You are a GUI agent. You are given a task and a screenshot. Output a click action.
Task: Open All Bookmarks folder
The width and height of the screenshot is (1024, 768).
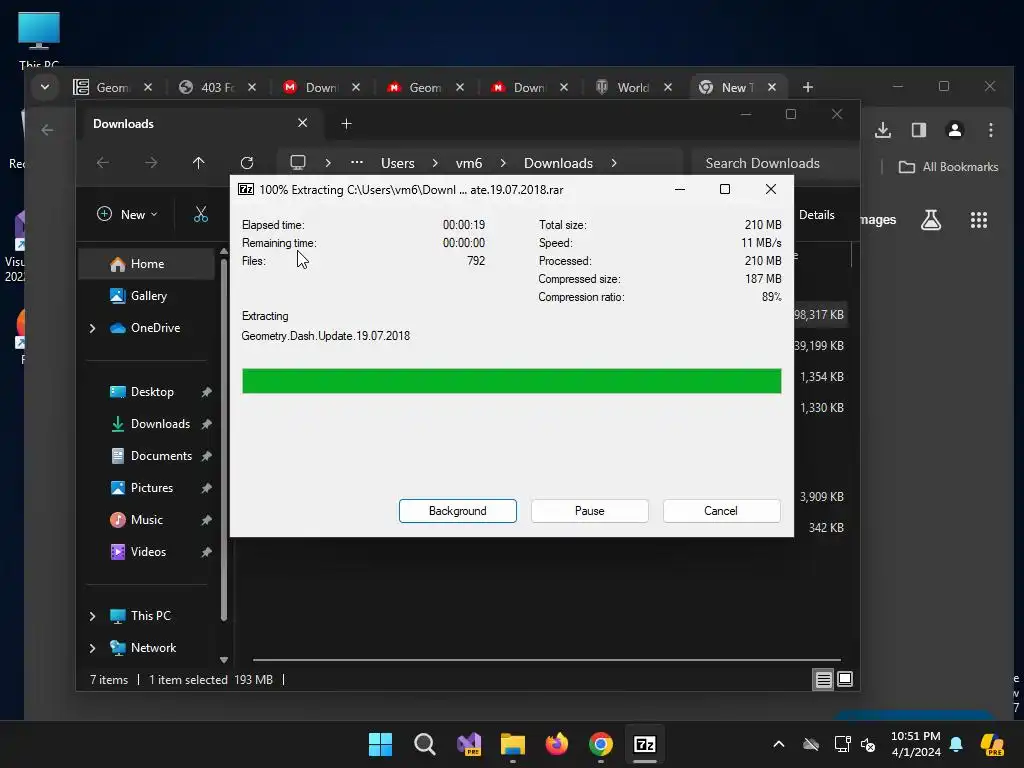click(x=948, y=167)
